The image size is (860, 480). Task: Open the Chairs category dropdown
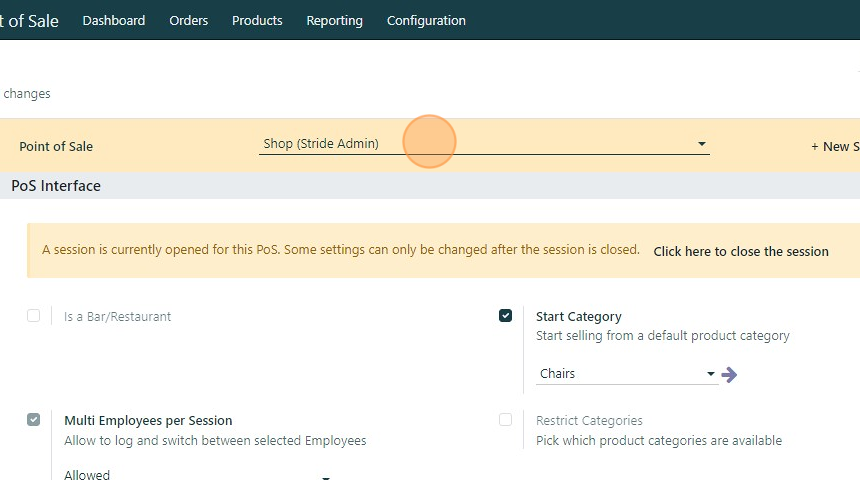click(711, 374)
